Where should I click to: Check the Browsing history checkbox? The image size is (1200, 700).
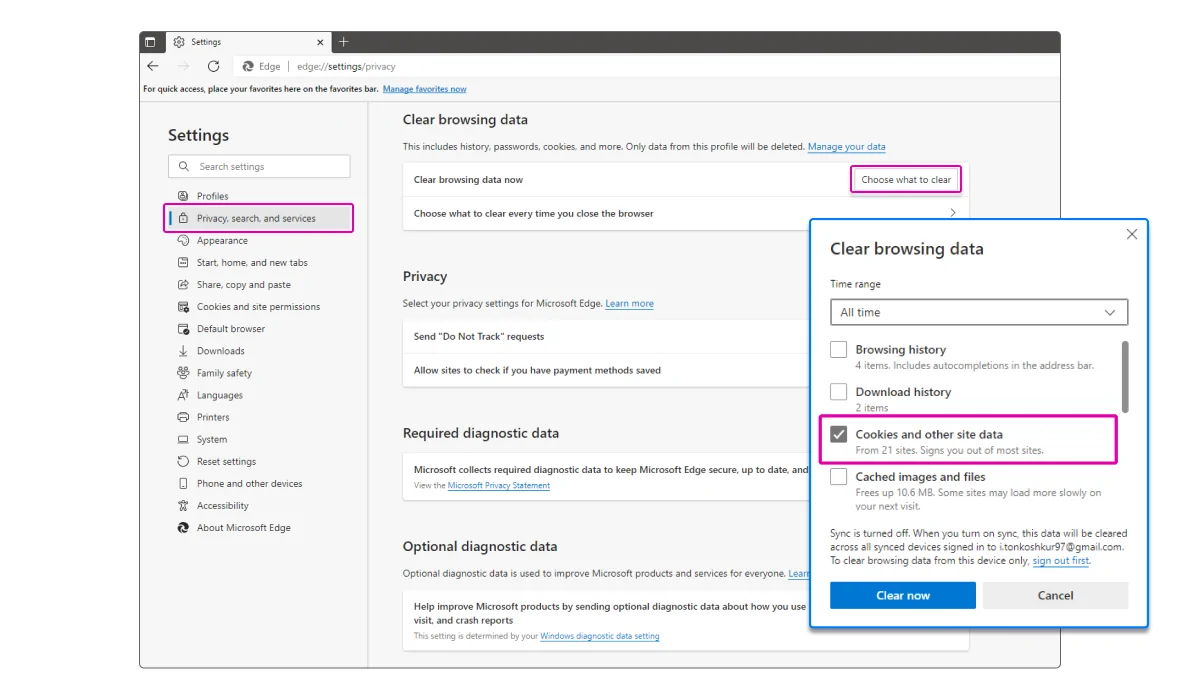838,350
